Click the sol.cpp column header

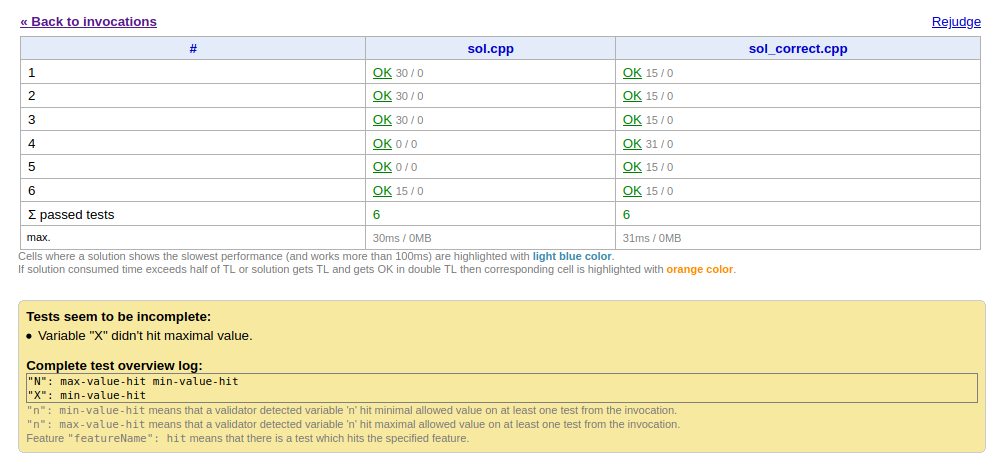490,49
